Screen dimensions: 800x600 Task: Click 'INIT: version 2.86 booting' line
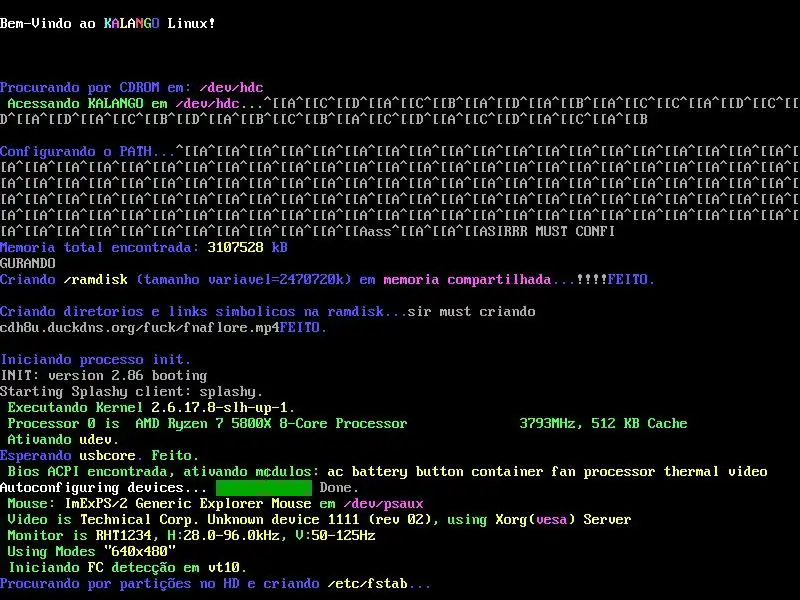click(x=104, y=376)
